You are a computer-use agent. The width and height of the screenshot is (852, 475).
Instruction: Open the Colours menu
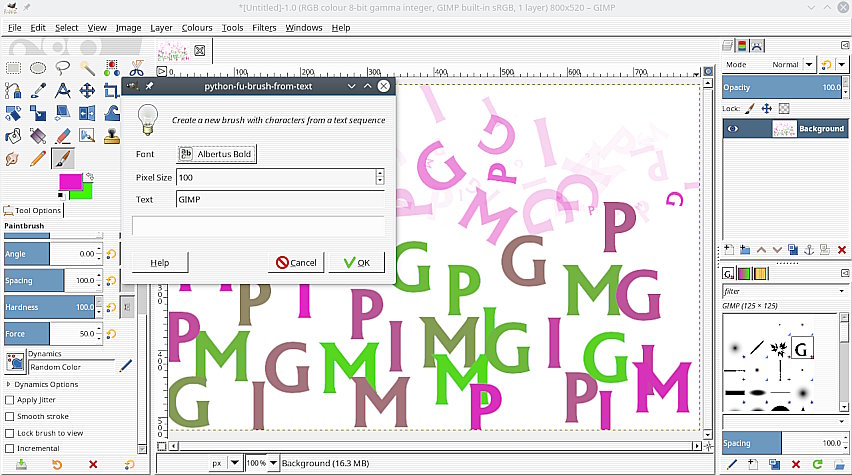(197, 28)
